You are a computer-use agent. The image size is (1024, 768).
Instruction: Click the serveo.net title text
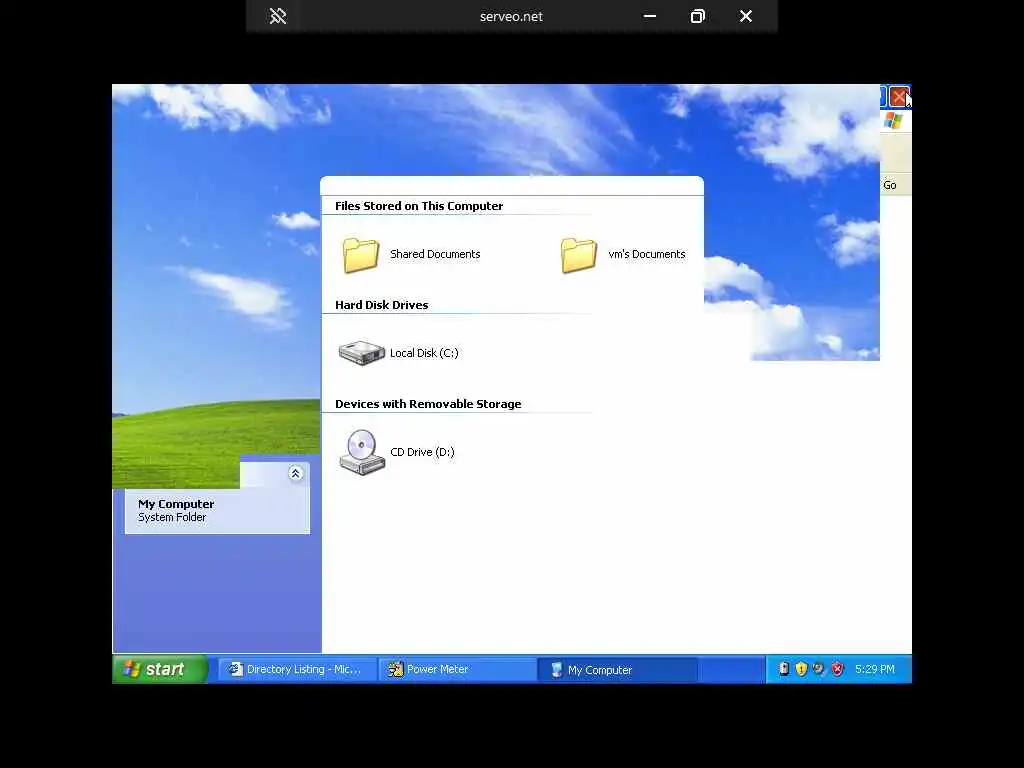coord(511,17)
